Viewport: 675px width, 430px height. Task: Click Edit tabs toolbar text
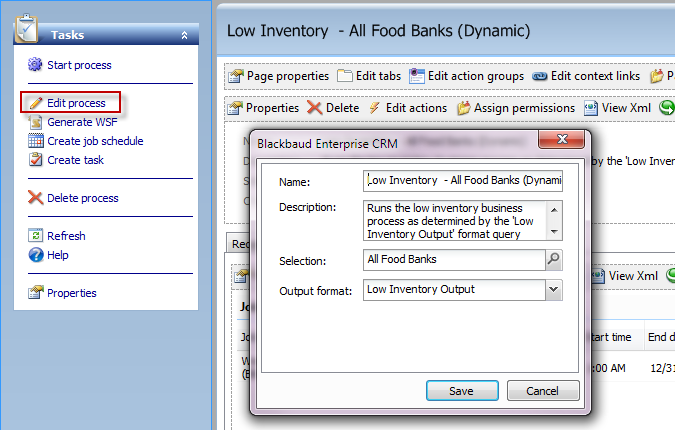tap(378, 76)
